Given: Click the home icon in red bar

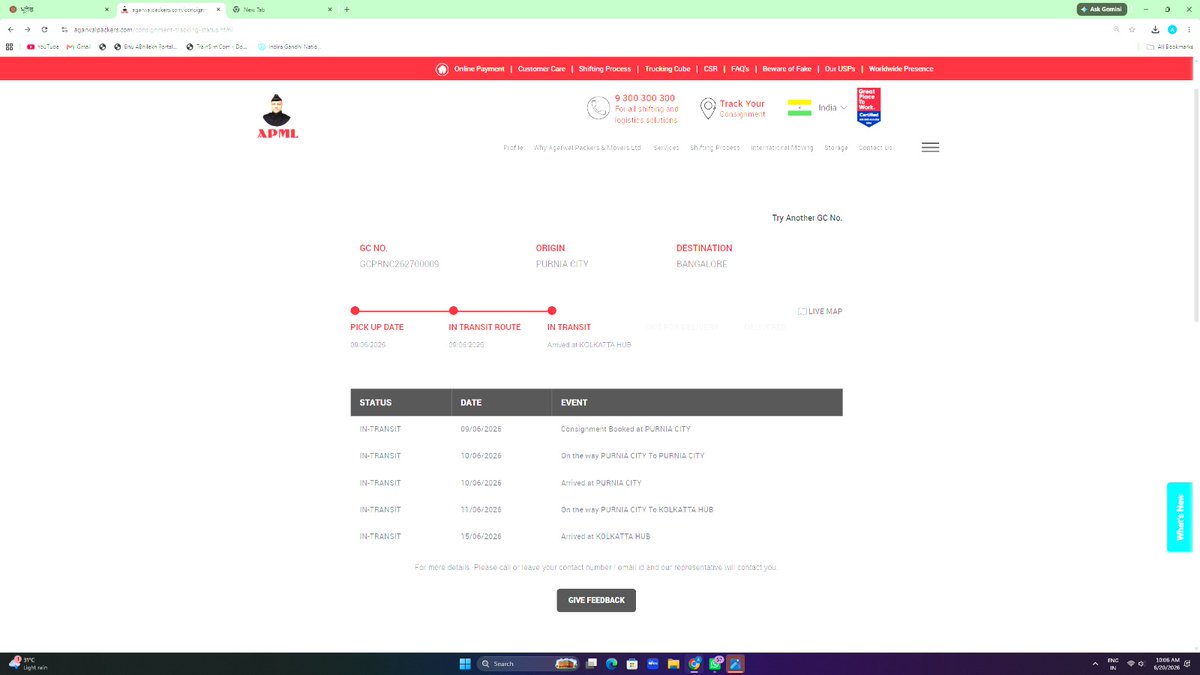Looking at the screenshot, I should pos(442,69).
